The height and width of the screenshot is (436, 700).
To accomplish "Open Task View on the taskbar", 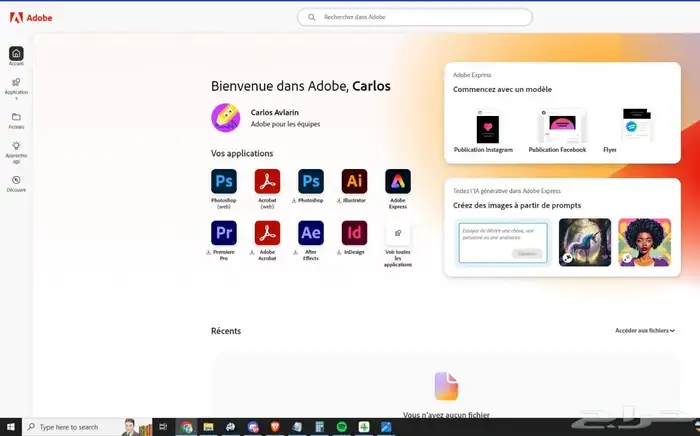I will (163, 427).
